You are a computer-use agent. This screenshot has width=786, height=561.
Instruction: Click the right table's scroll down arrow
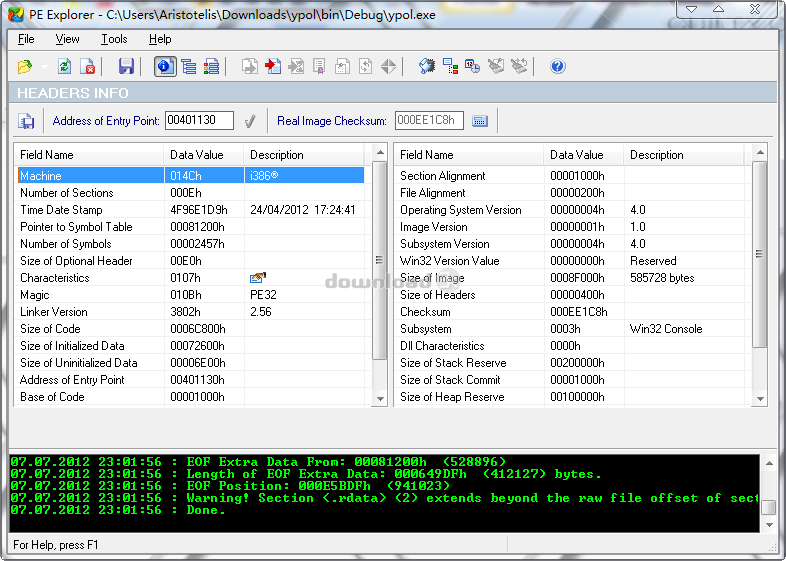click(760, 399)
